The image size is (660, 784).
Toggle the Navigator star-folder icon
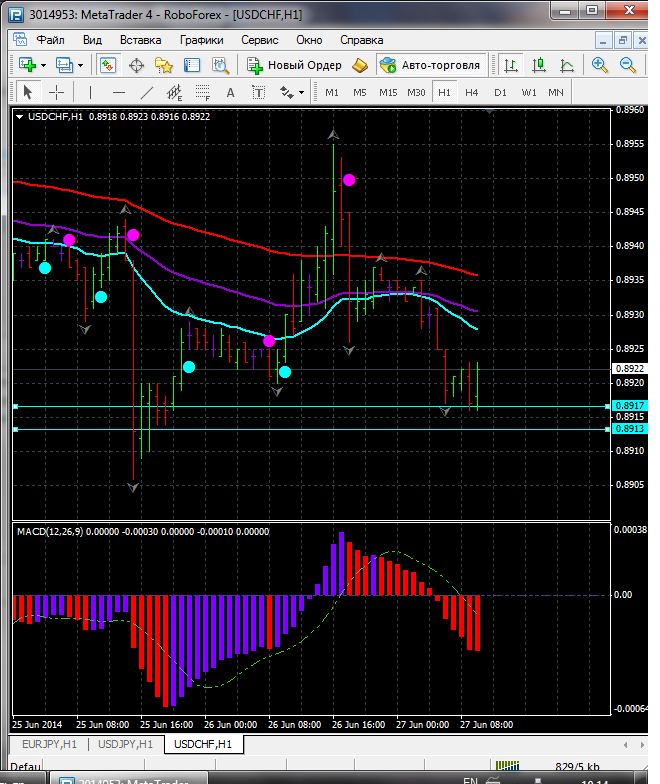[164, 66]
